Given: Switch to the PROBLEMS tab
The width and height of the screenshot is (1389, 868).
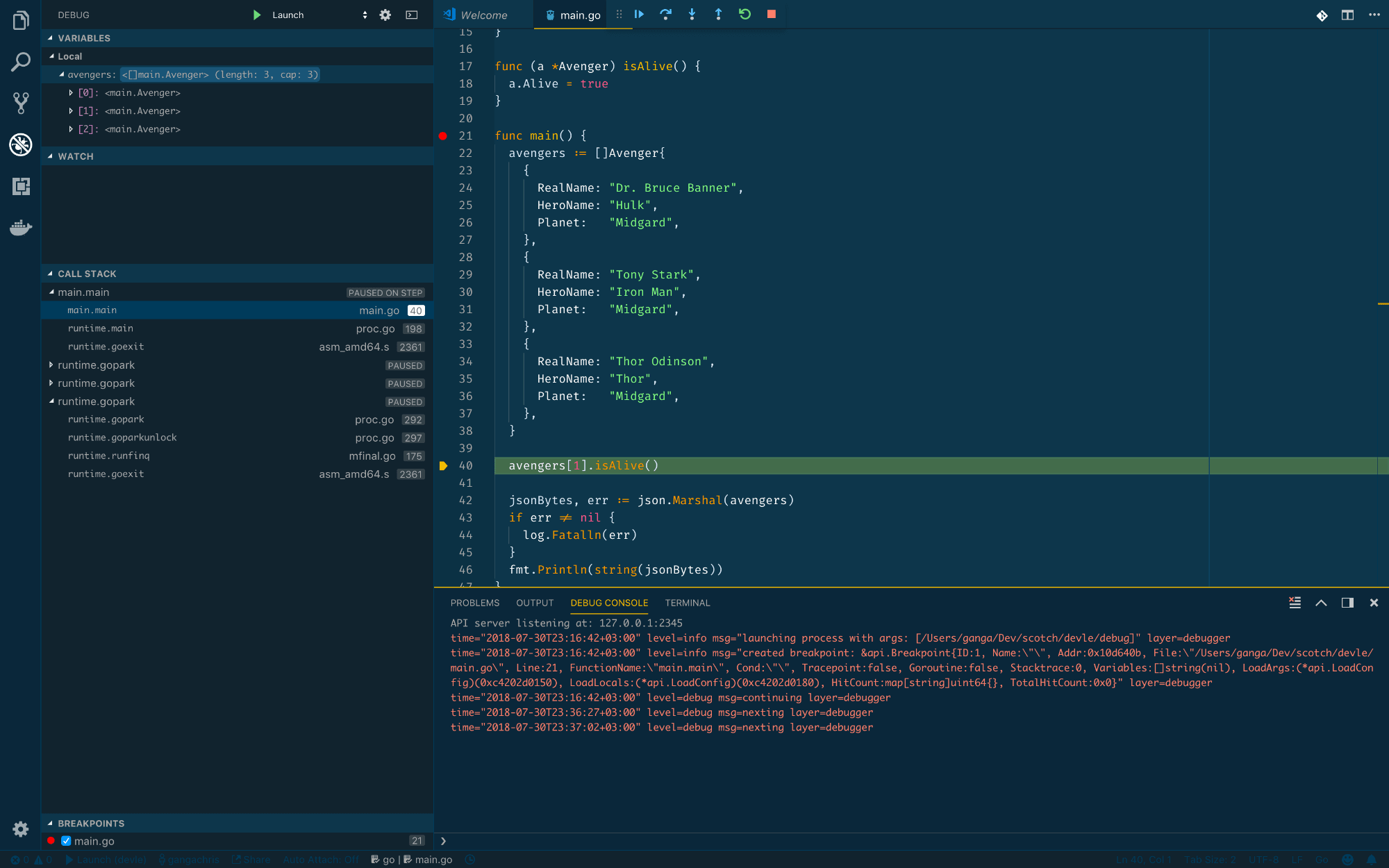Looking at the screenshot, I should click(475, 602).
